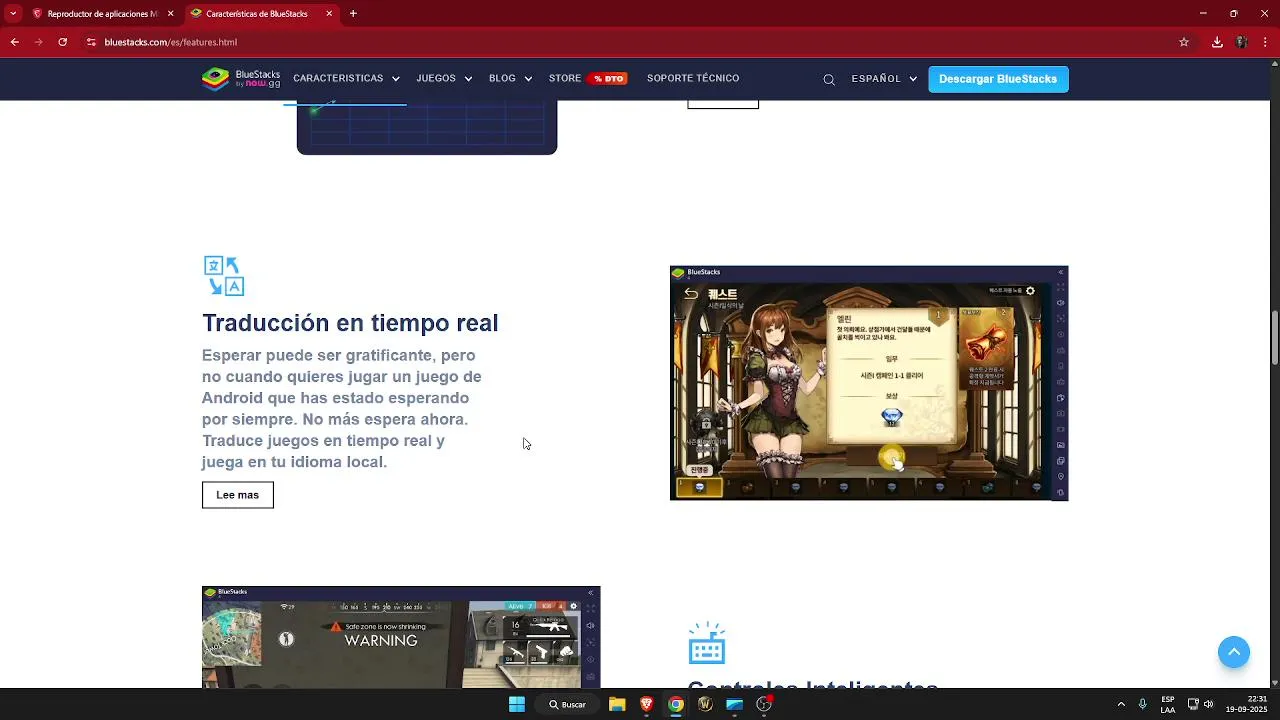Close the Características de BlueStacks tab
This screenshot has height=720, width=1280.
coord(329,14)
